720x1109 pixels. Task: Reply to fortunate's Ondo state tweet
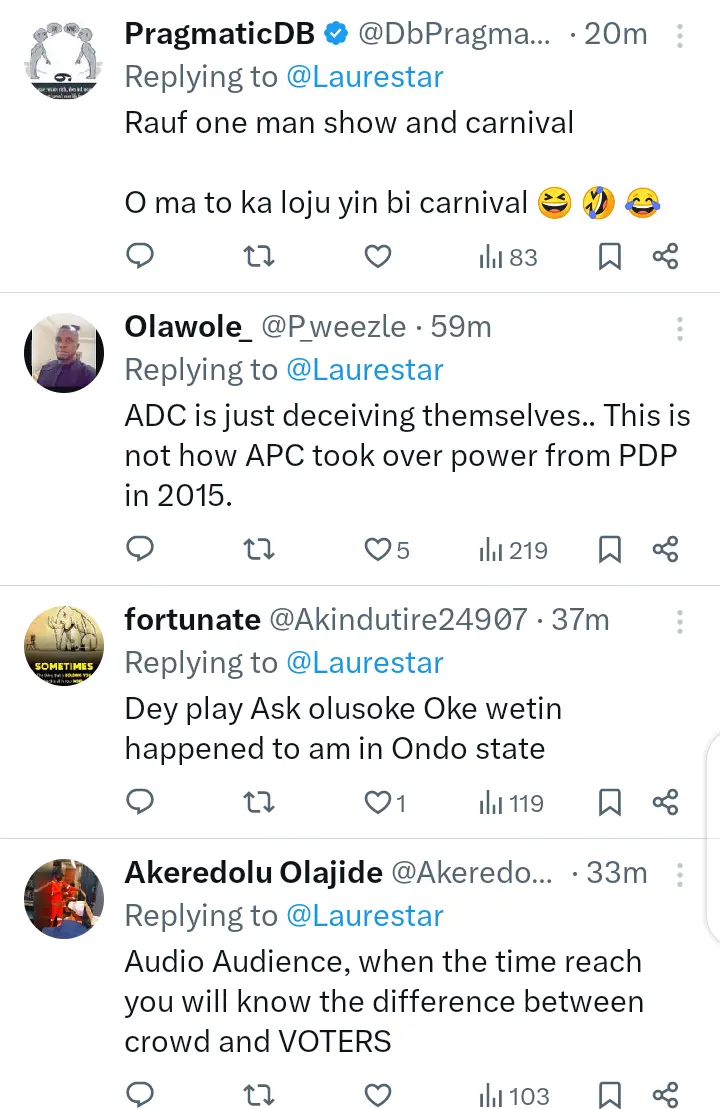pos(141,802)
